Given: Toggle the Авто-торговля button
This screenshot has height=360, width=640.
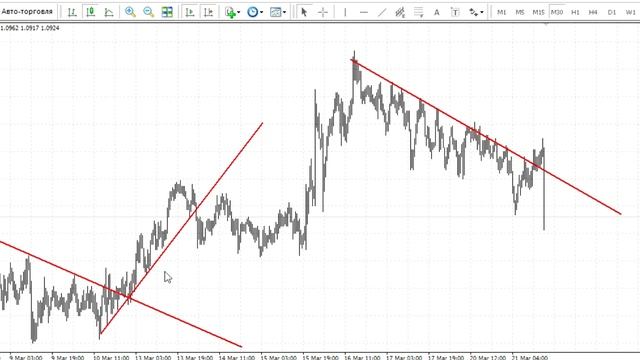Looking at the screenshot, I should [x=27, y=12].
